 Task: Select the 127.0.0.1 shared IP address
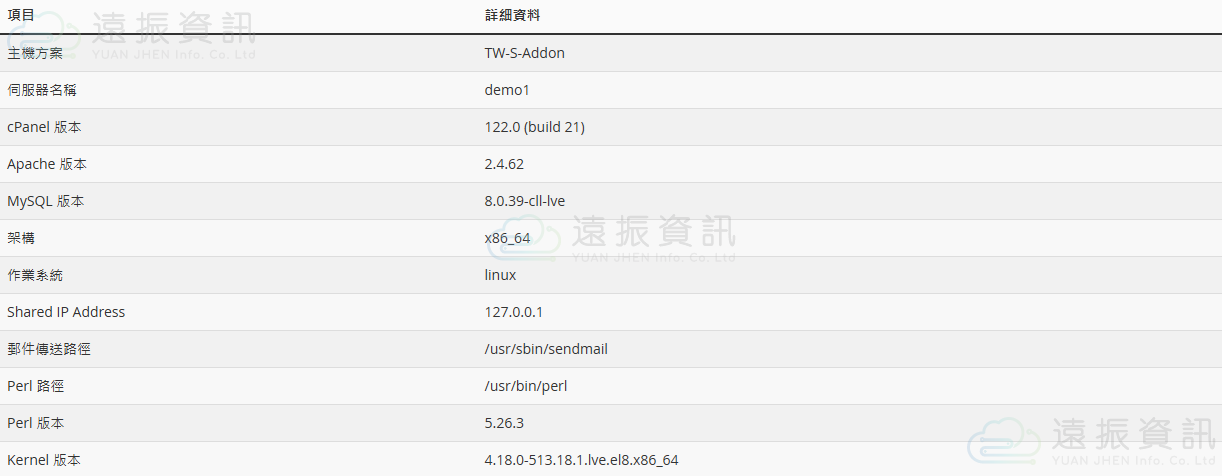[513, 312]
